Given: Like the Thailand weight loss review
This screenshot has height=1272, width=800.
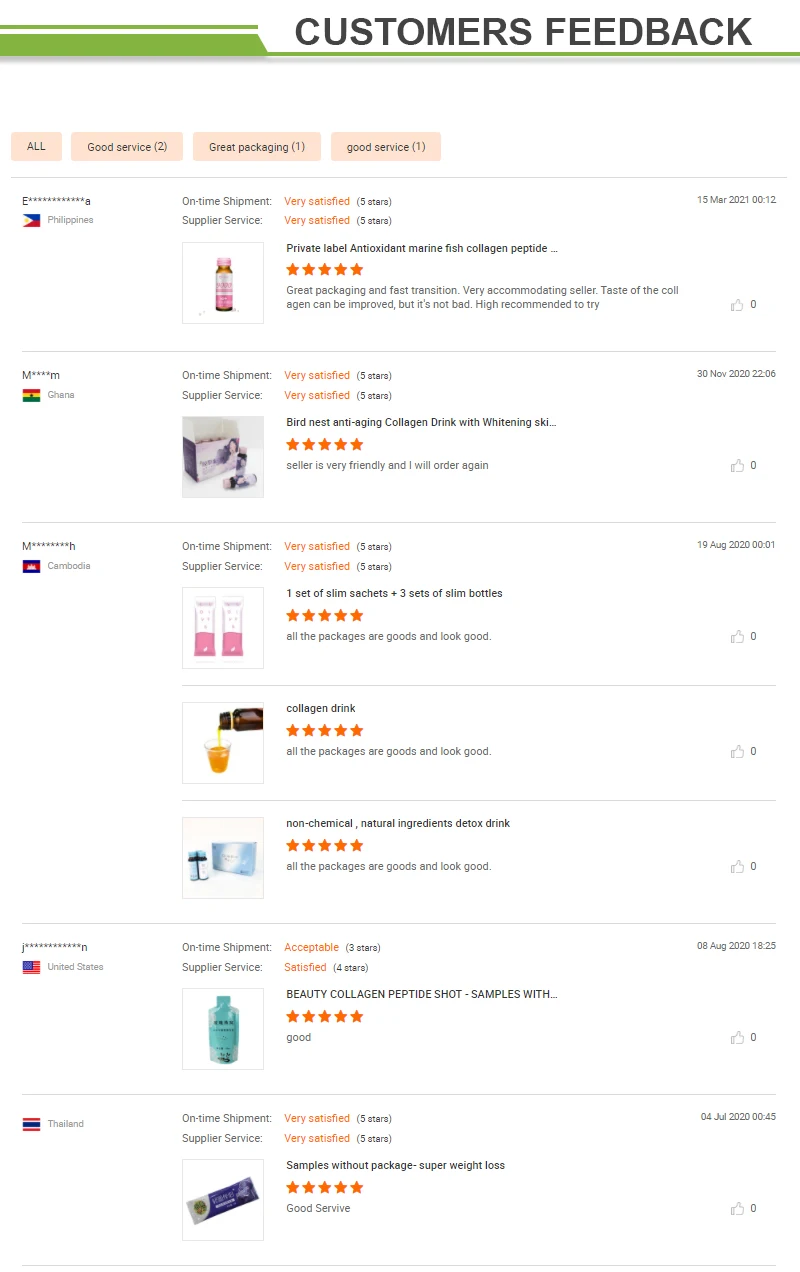Looking at the screenshot, I should point(737,1208).
